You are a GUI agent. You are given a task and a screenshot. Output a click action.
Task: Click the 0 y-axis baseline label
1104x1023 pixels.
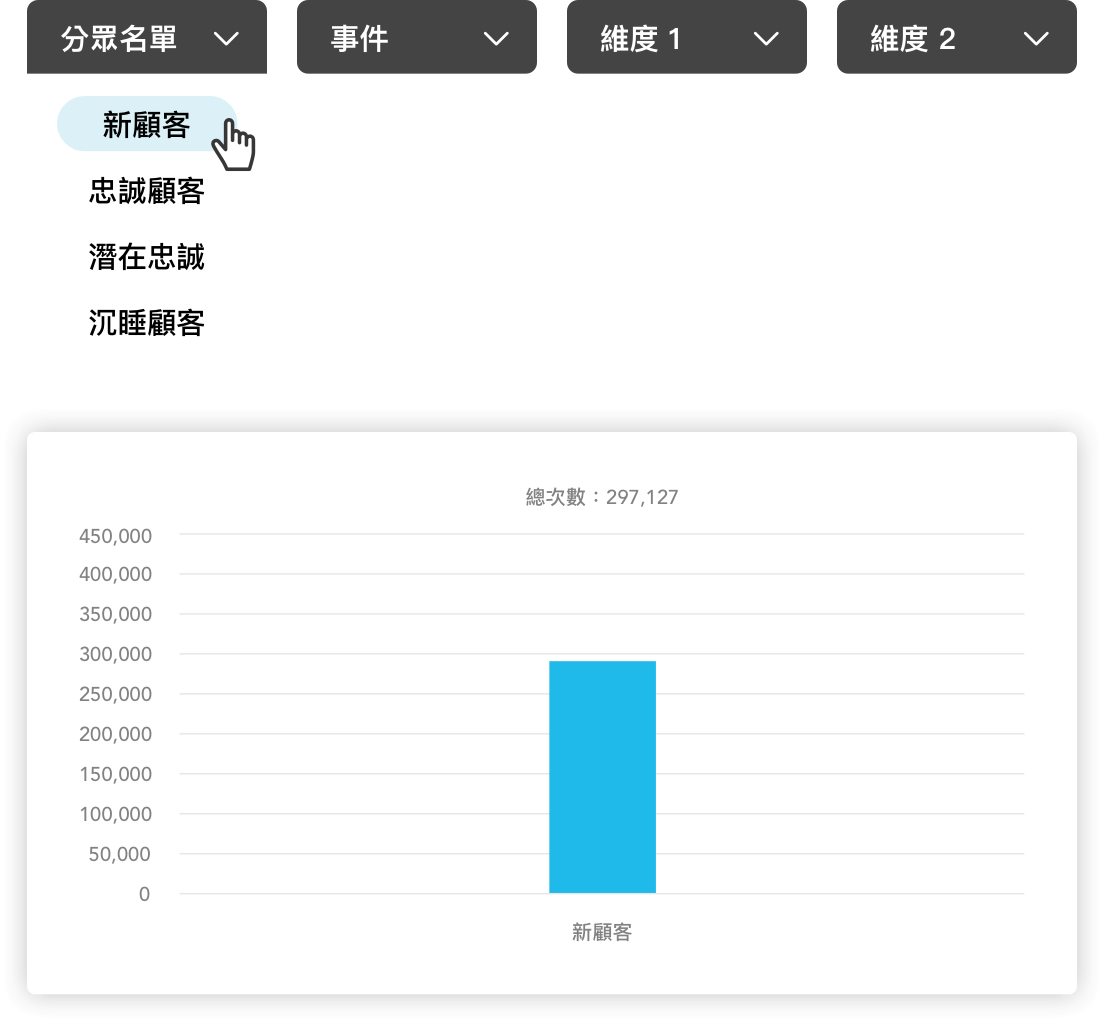point(144,894)
